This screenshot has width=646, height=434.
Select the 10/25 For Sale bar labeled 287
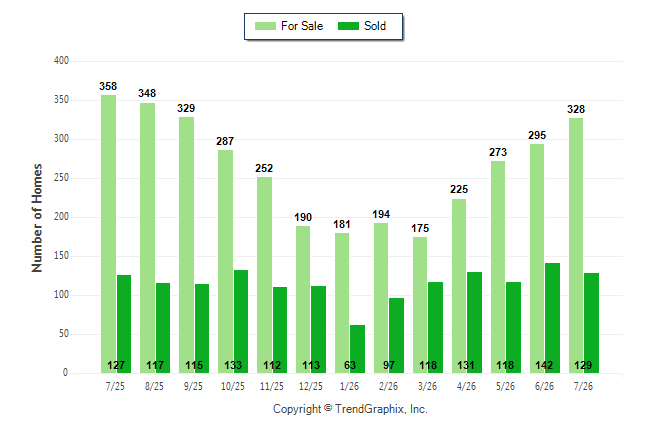click(x=225, y=261)
